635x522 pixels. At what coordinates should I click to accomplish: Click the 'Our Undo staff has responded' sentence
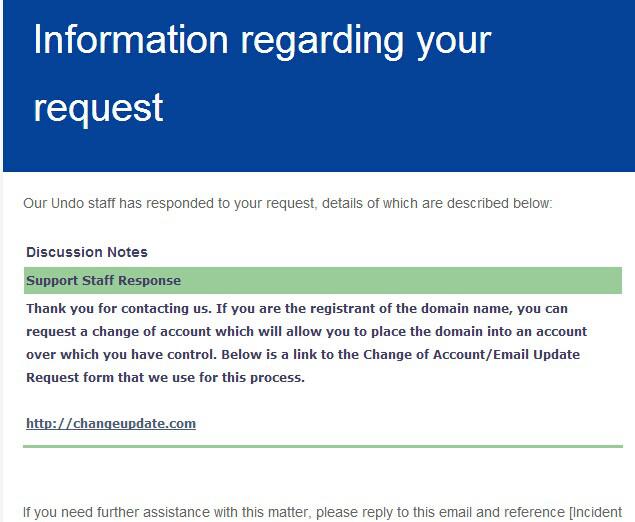point(288,203)
